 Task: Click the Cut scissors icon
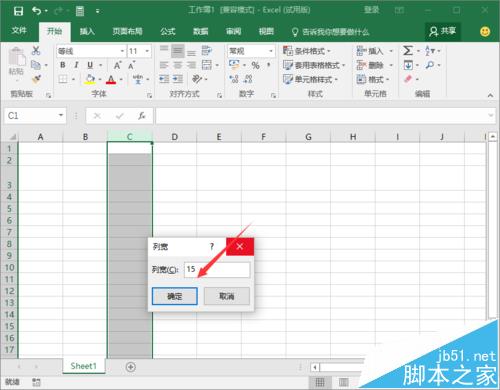[36, 50]
